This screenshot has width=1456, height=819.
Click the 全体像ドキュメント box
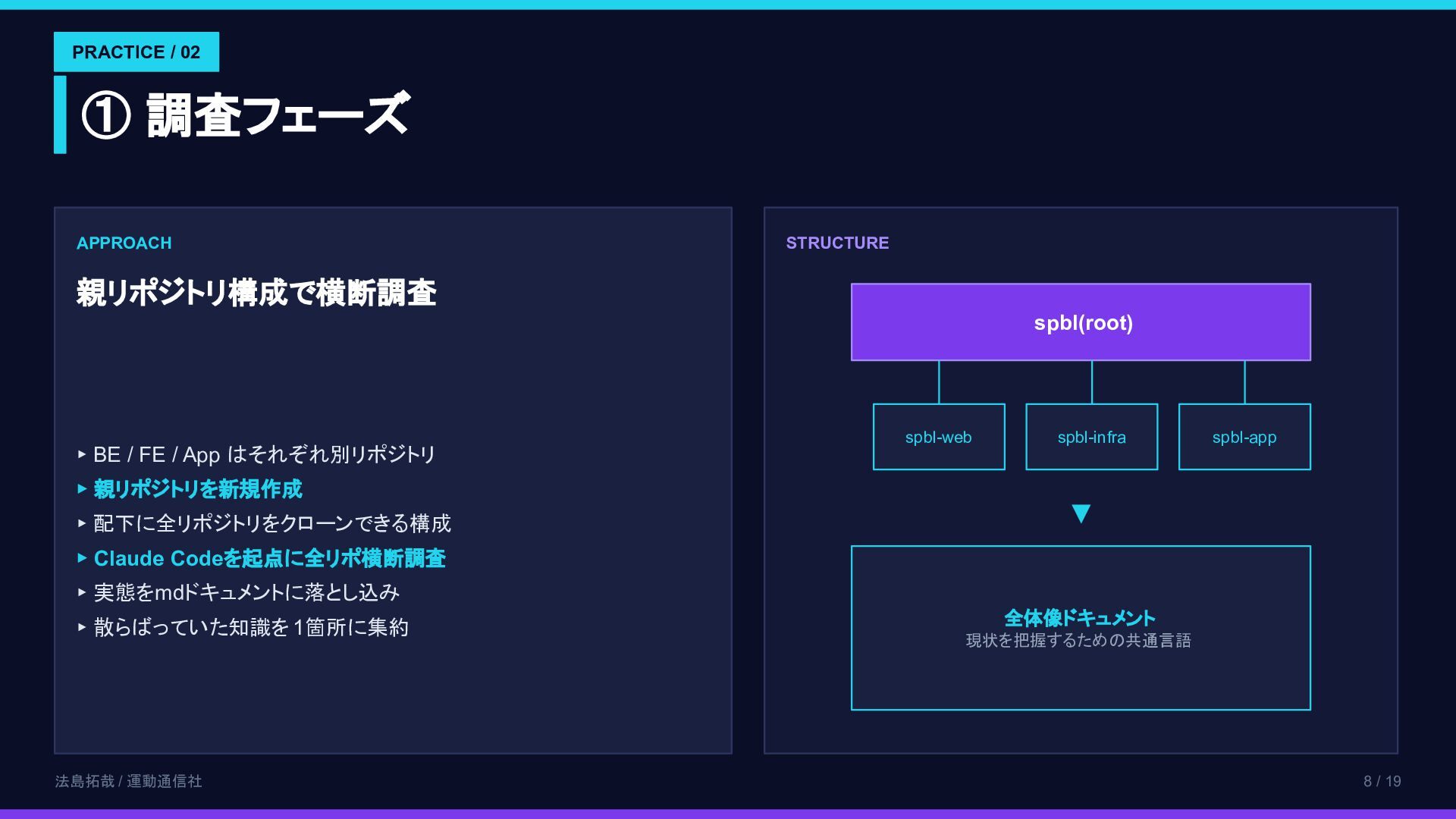point(1081,628)
